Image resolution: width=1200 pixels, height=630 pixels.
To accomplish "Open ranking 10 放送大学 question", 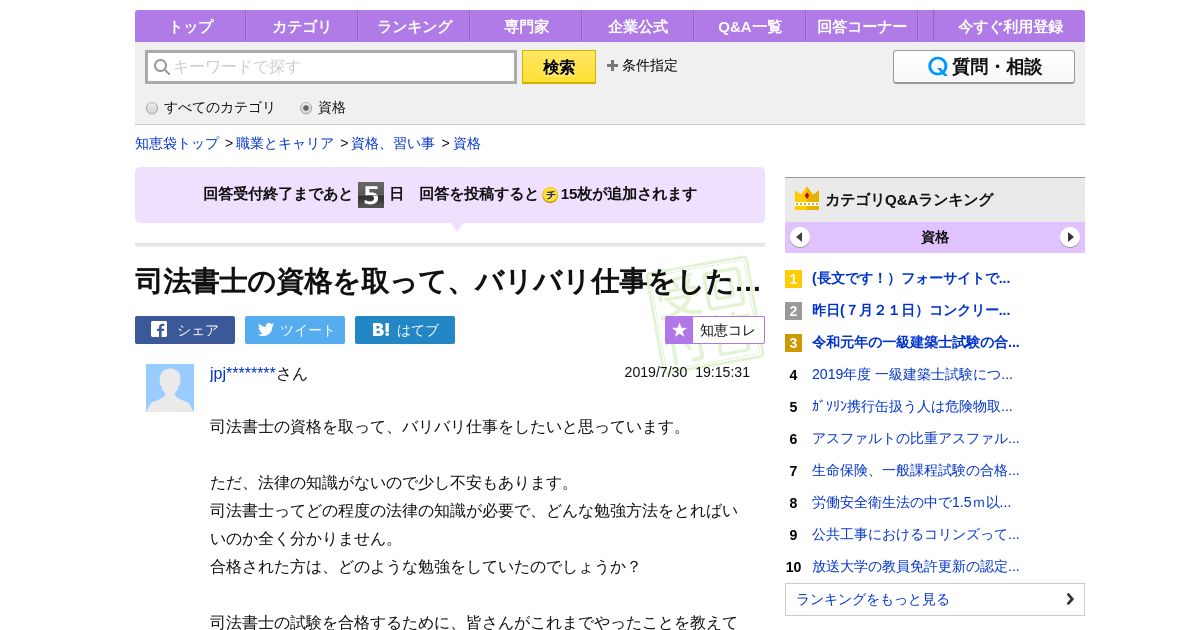I will point(916,566).
